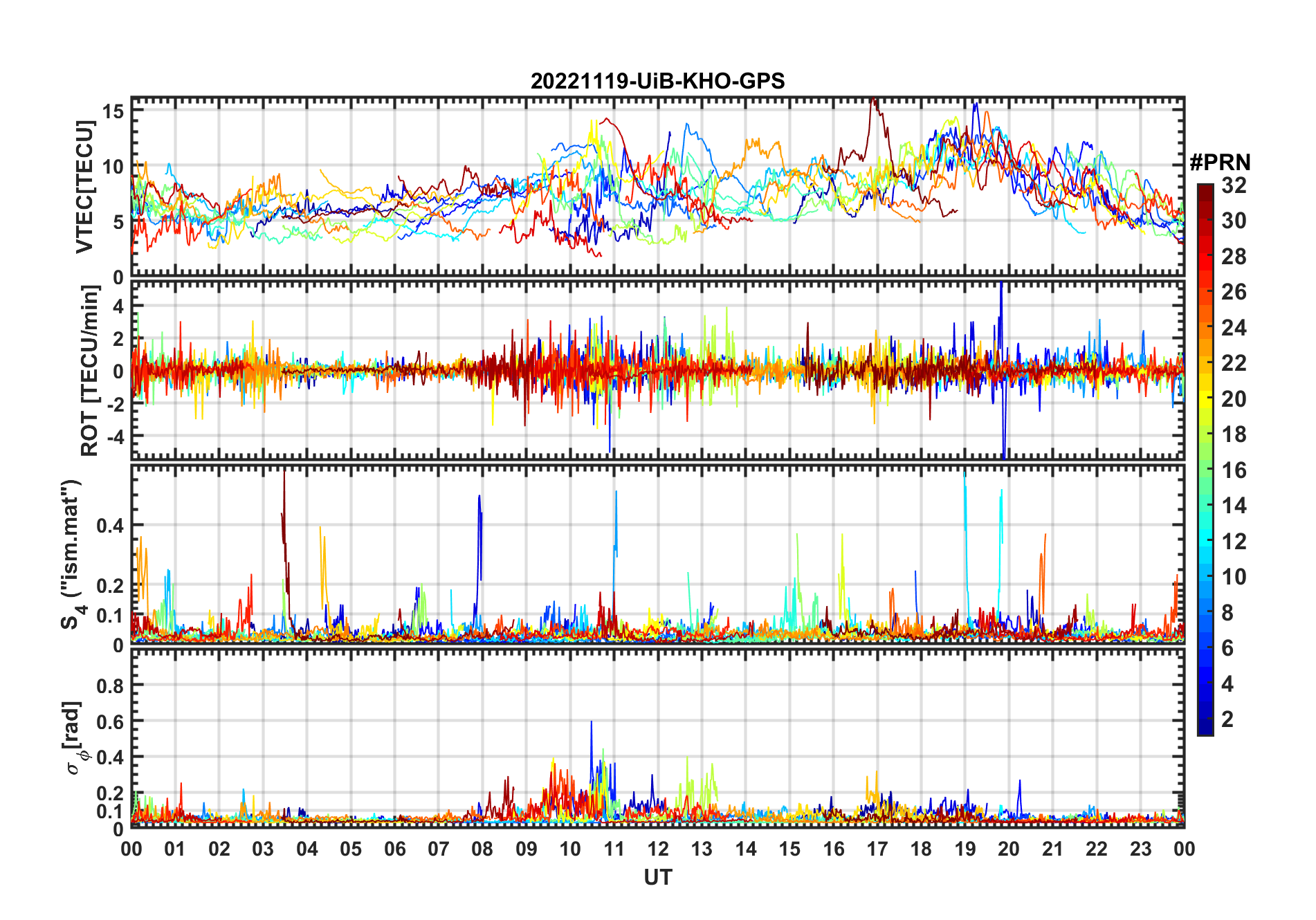Click colorbar tick label 10
This screenshot has width=1316, height=920.
coord(1234,577)
